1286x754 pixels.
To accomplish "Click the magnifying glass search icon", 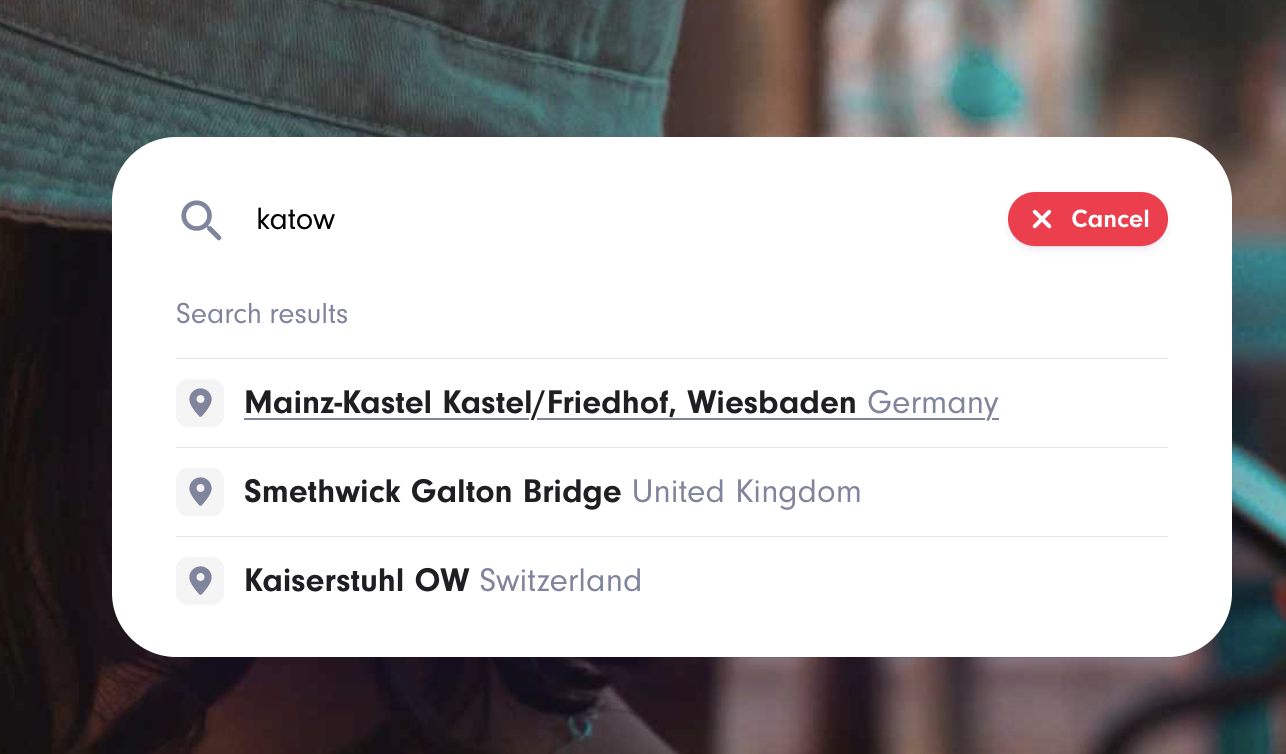I will pyautogui.click(x=200, y=219).
